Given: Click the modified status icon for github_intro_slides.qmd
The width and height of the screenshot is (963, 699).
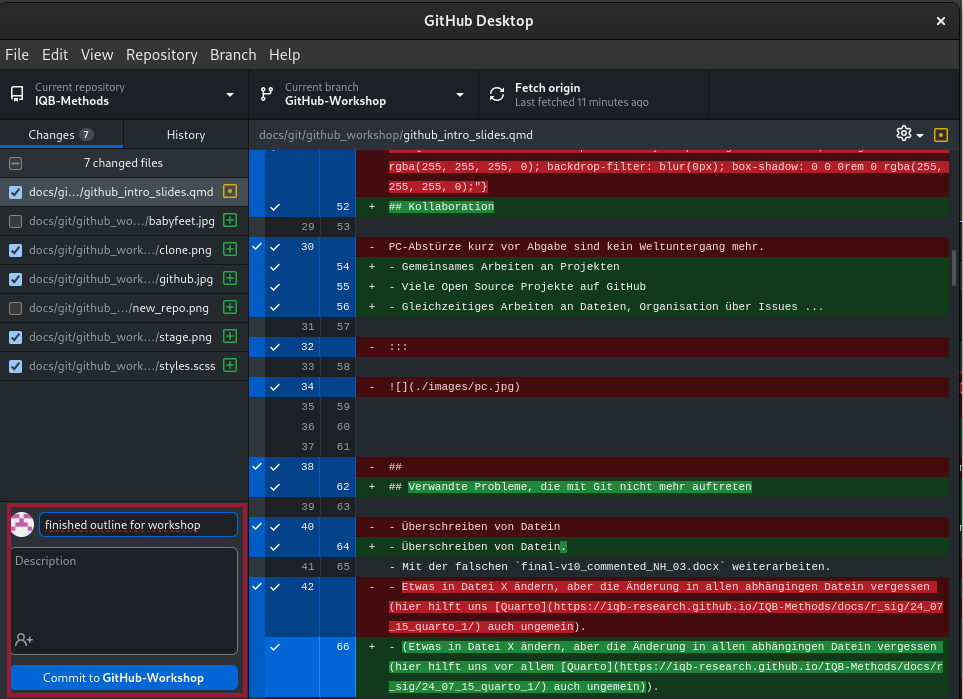Looking at the screenshot, I should (x=230, y=192).
